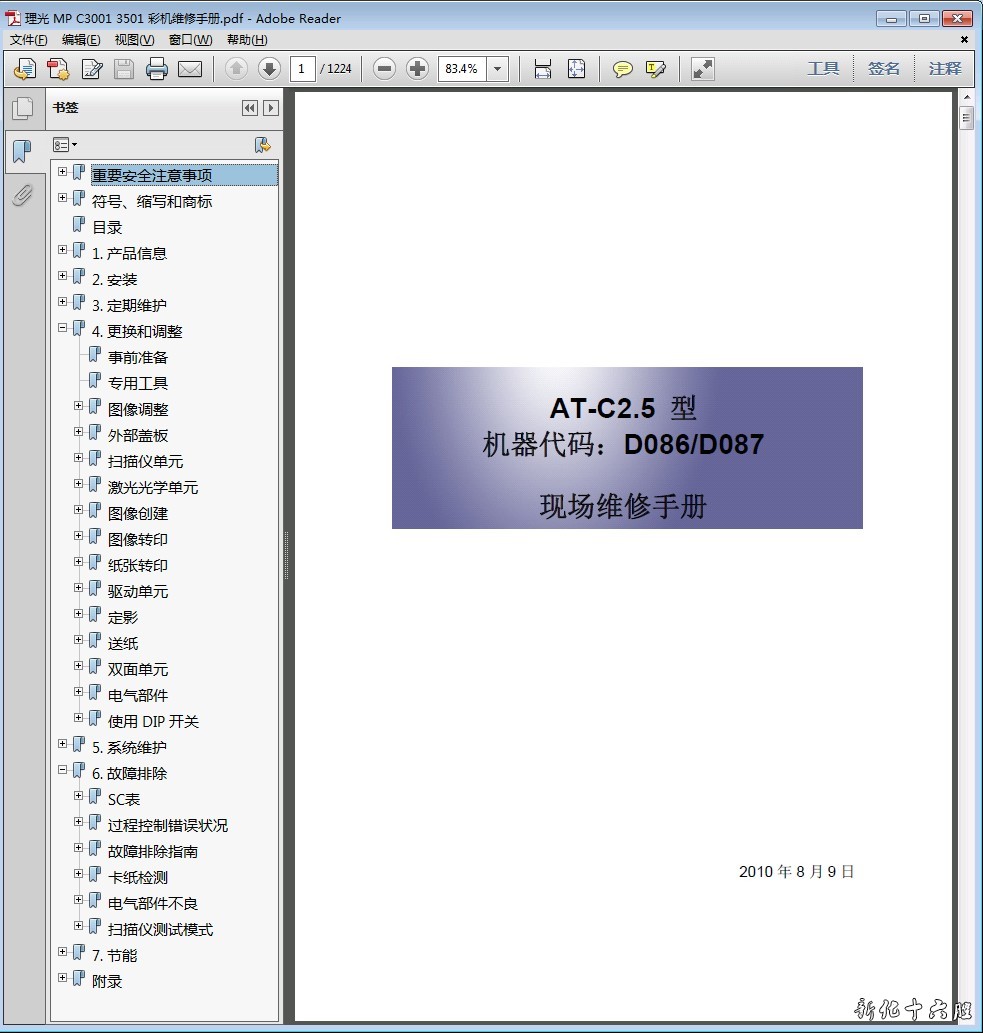Open the attachments paperclip panel
Viewport: 983px width, 1033px height.
click(22, 195)
